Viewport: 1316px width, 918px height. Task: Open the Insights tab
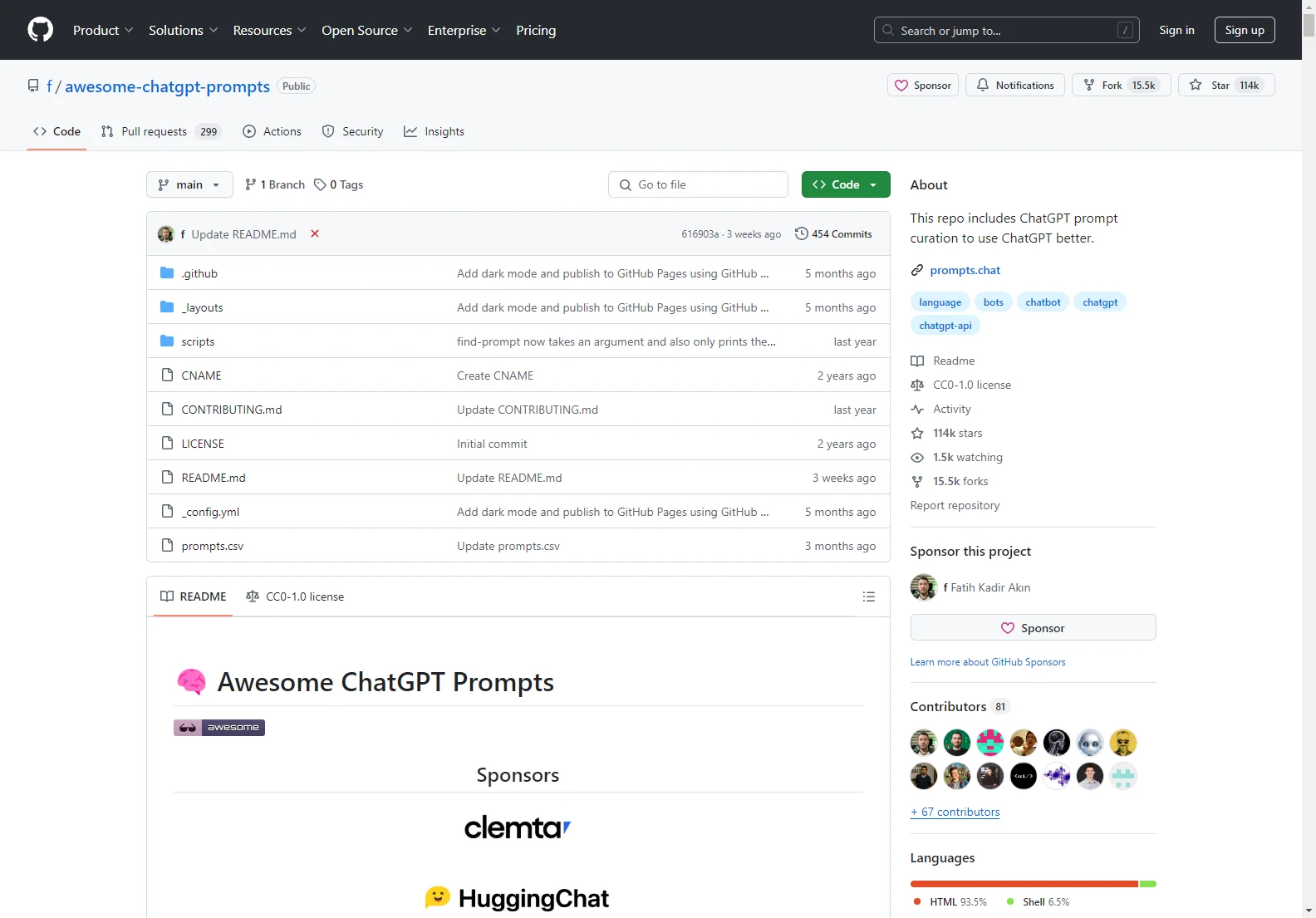coord(435,131)
